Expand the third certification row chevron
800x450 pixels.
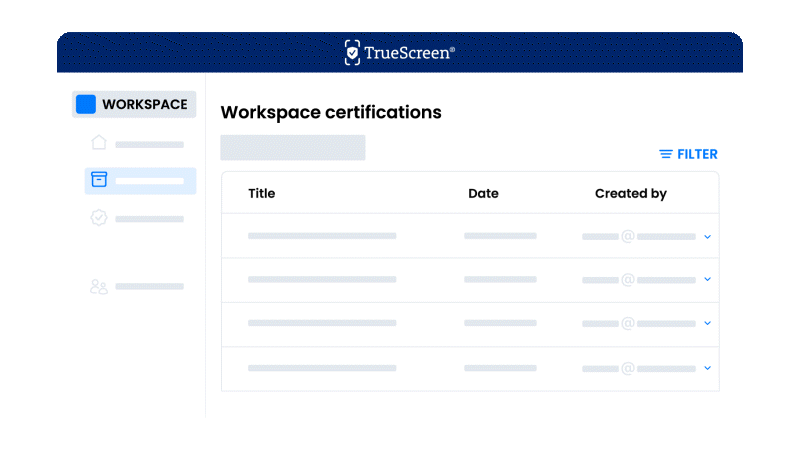tap(708, 323)
